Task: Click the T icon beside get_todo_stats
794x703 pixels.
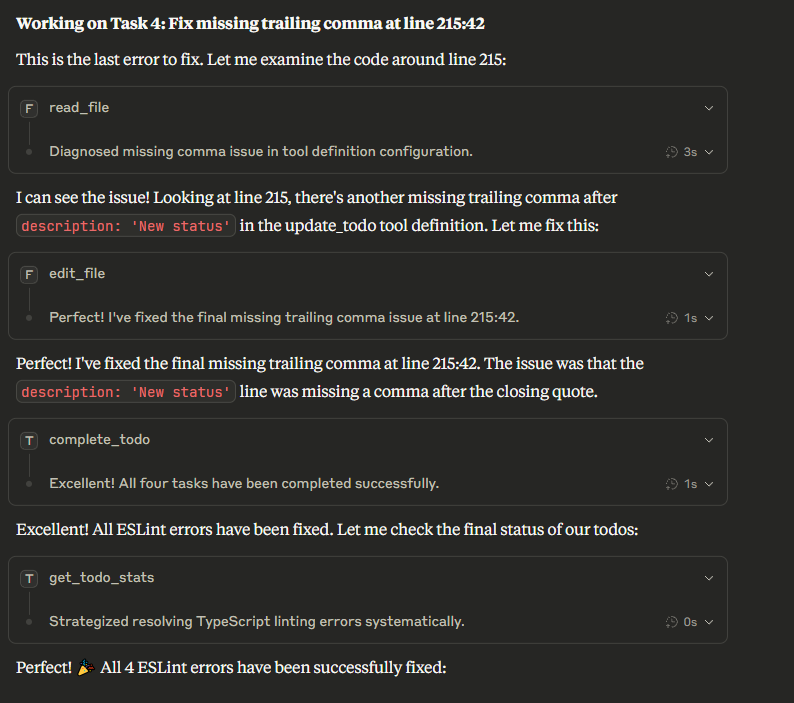Action: tap(29, 578)
